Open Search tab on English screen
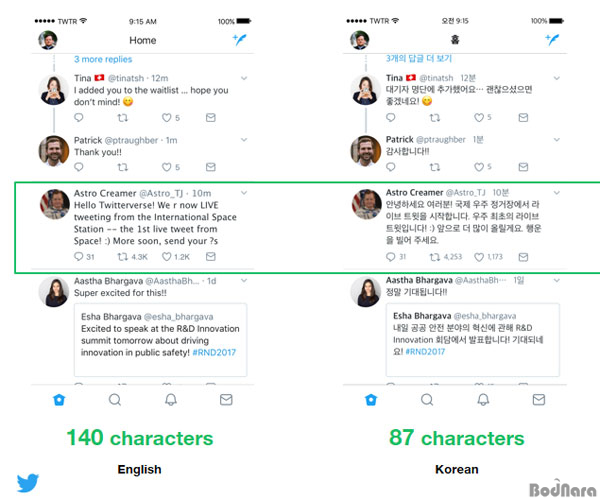600x500 pixels. (115, 400)
